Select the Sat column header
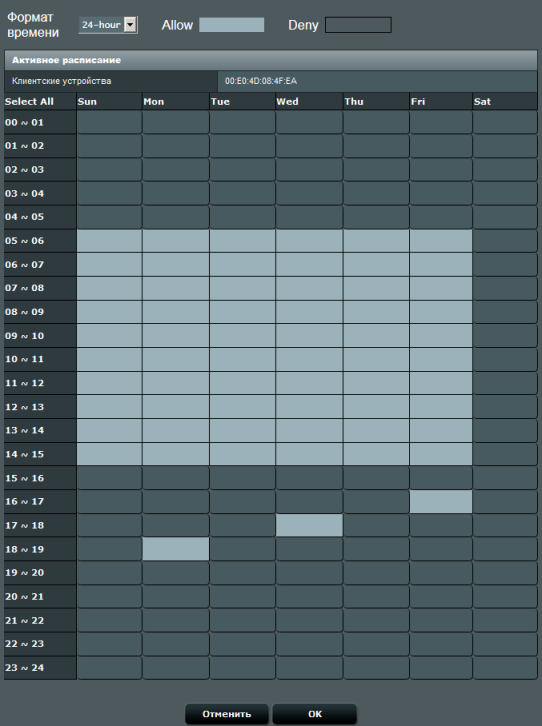This screenshot has width=542, height=726. click(505, 101)
